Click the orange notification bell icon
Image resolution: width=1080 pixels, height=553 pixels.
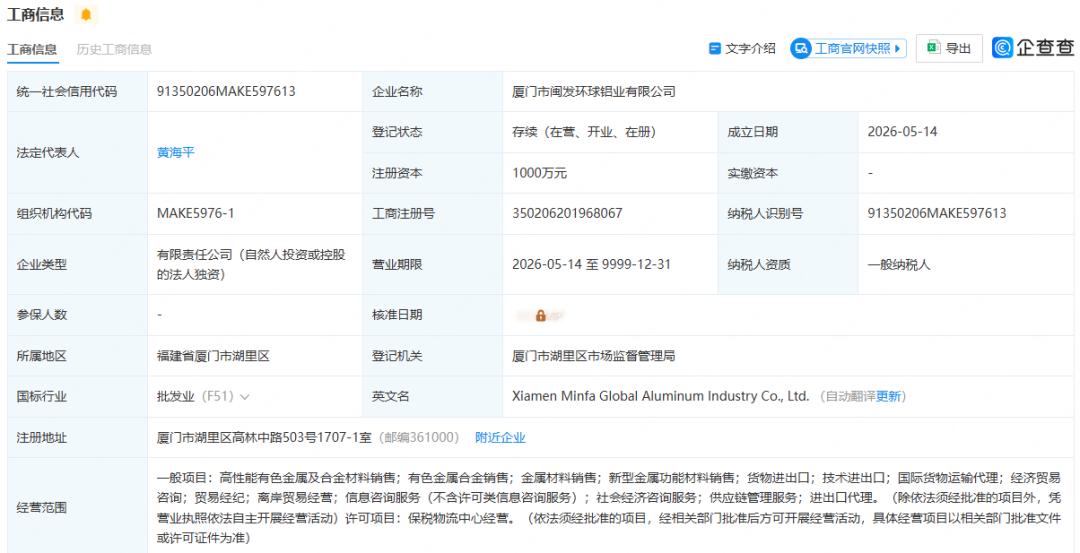[85, 14]
